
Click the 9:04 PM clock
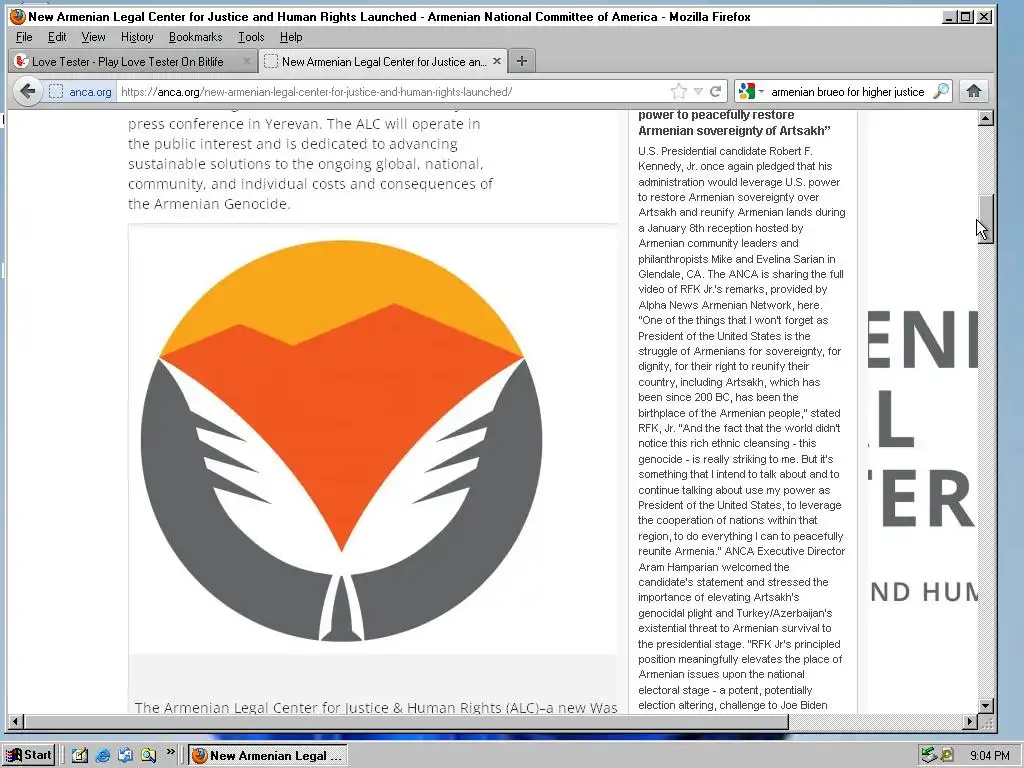coord(989,756)
